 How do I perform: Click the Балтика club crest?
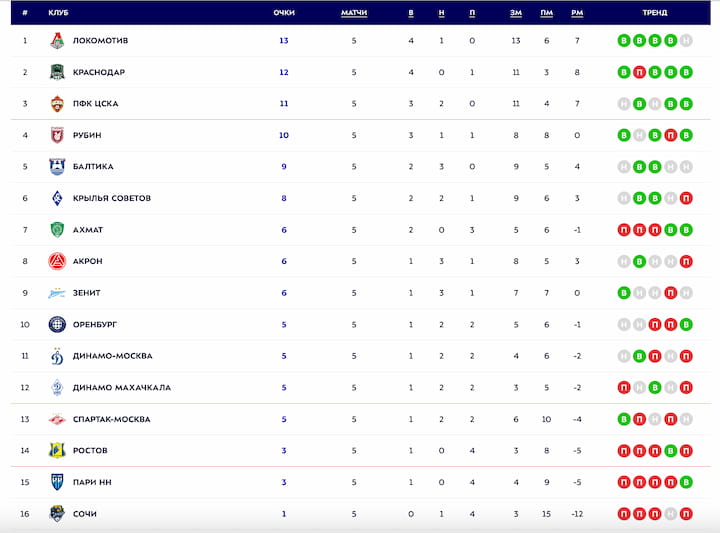point(57,167)
